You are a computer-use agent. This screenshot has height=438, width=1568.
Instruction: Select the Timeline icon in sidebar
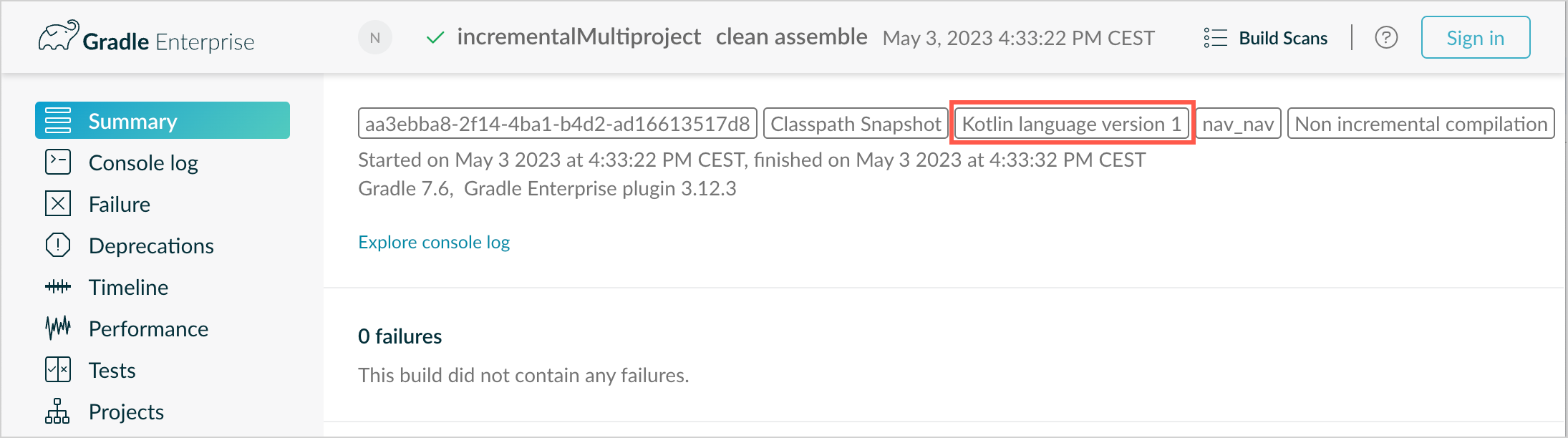click(x=56, y=287)
